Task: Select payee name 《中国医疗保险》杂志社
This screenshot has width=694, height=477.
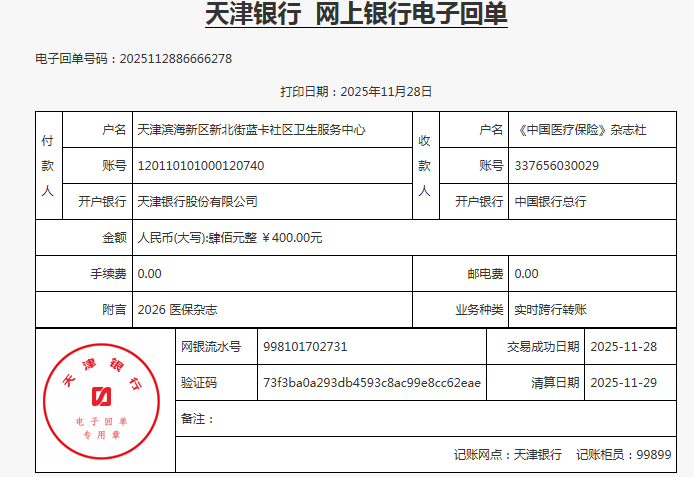Action: click(580, 130)
